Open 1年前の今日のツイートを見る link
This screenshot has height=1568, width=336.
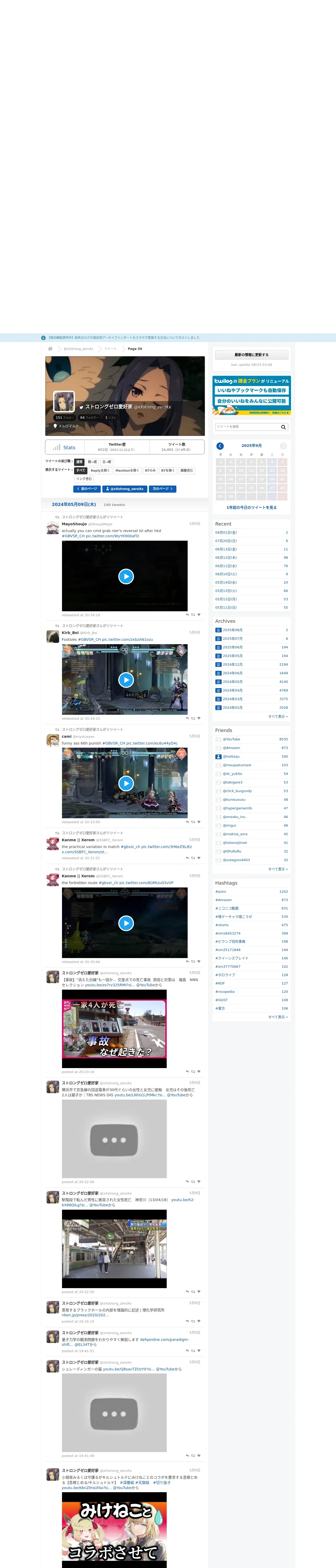[x=251, y=508]
